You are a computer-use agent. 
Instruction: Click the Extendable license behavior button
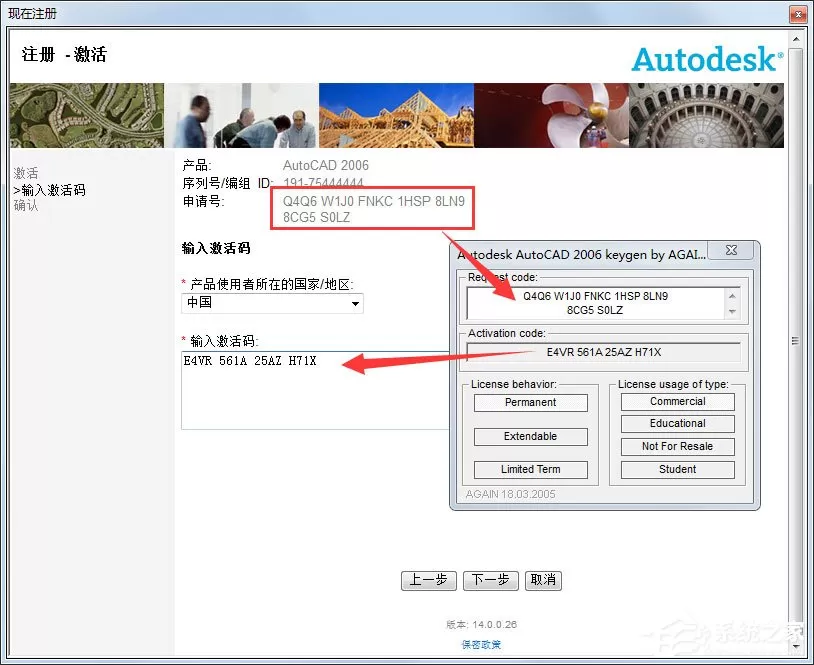point(531,437)
